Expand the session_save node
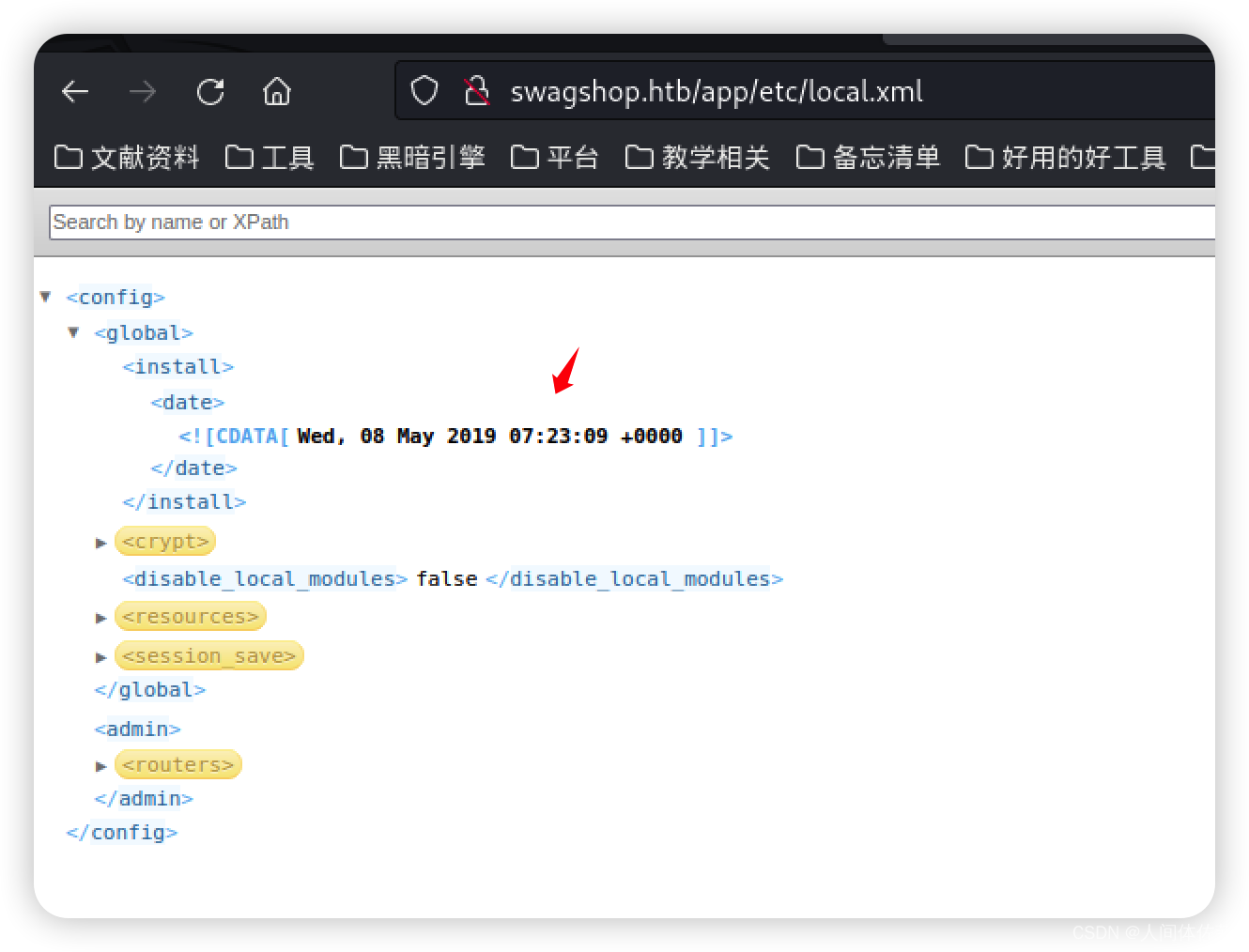1249x952 pixels. pyautogui.click(x=101, y=657)
